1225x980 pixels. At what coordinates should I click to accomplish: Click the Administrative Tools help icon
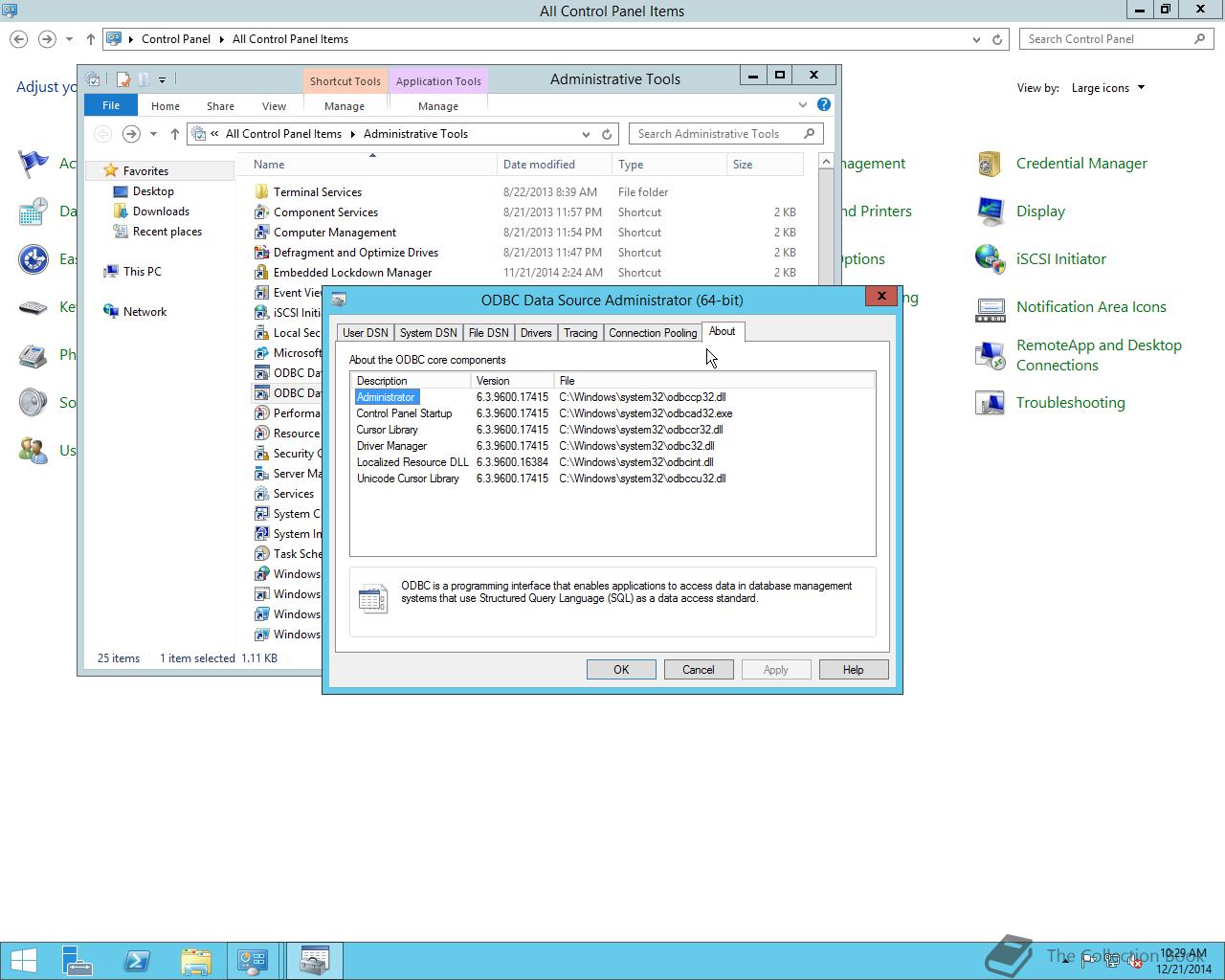[823, 104]
